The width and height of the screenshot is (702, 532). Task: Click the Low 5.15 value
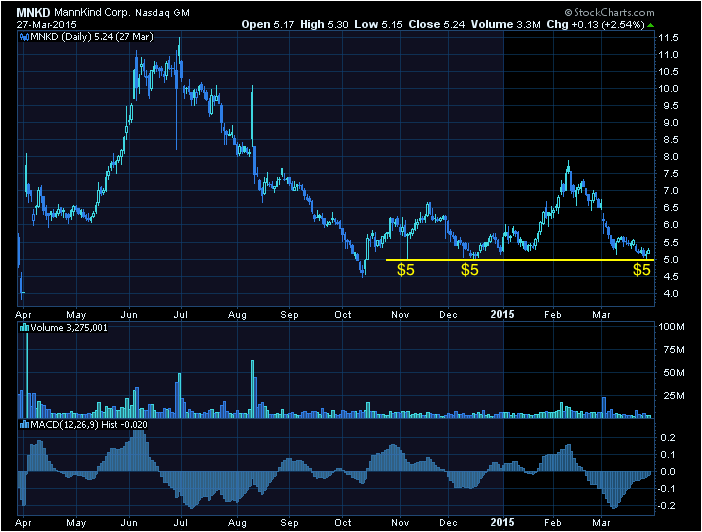click(378, 24)
